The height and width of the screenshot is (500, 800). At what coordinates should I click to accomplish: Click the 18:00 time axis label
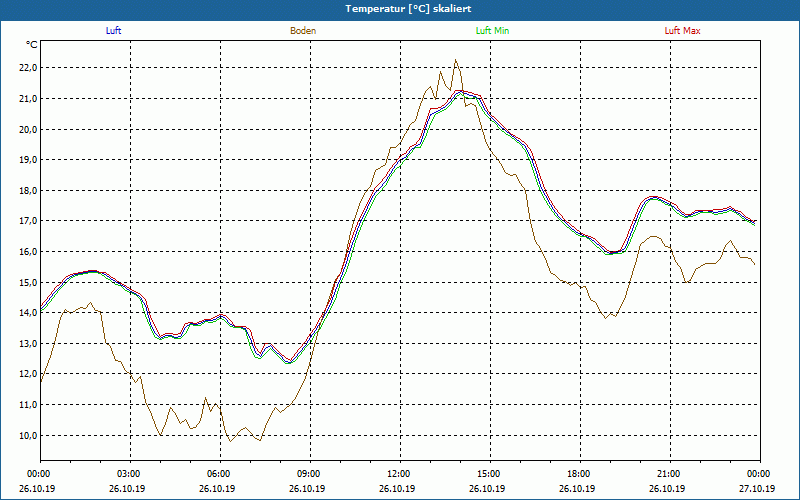point(580,474)
